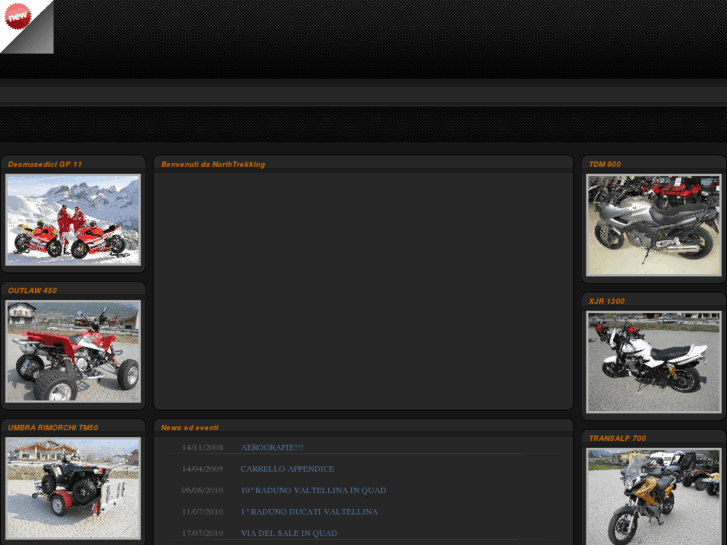The height and width of the screenshot is (545, 727).
Task: Open the TDM 900 motorcycle photo
Action: click(x=654, y=225)
